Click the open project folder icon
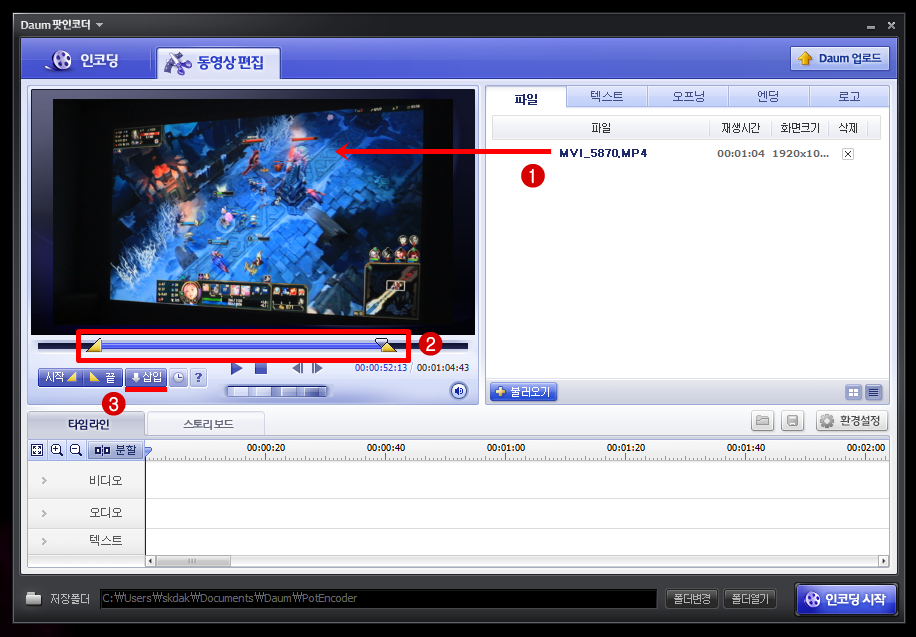This screenshot has width=916, height=637. tap(762, 421)
